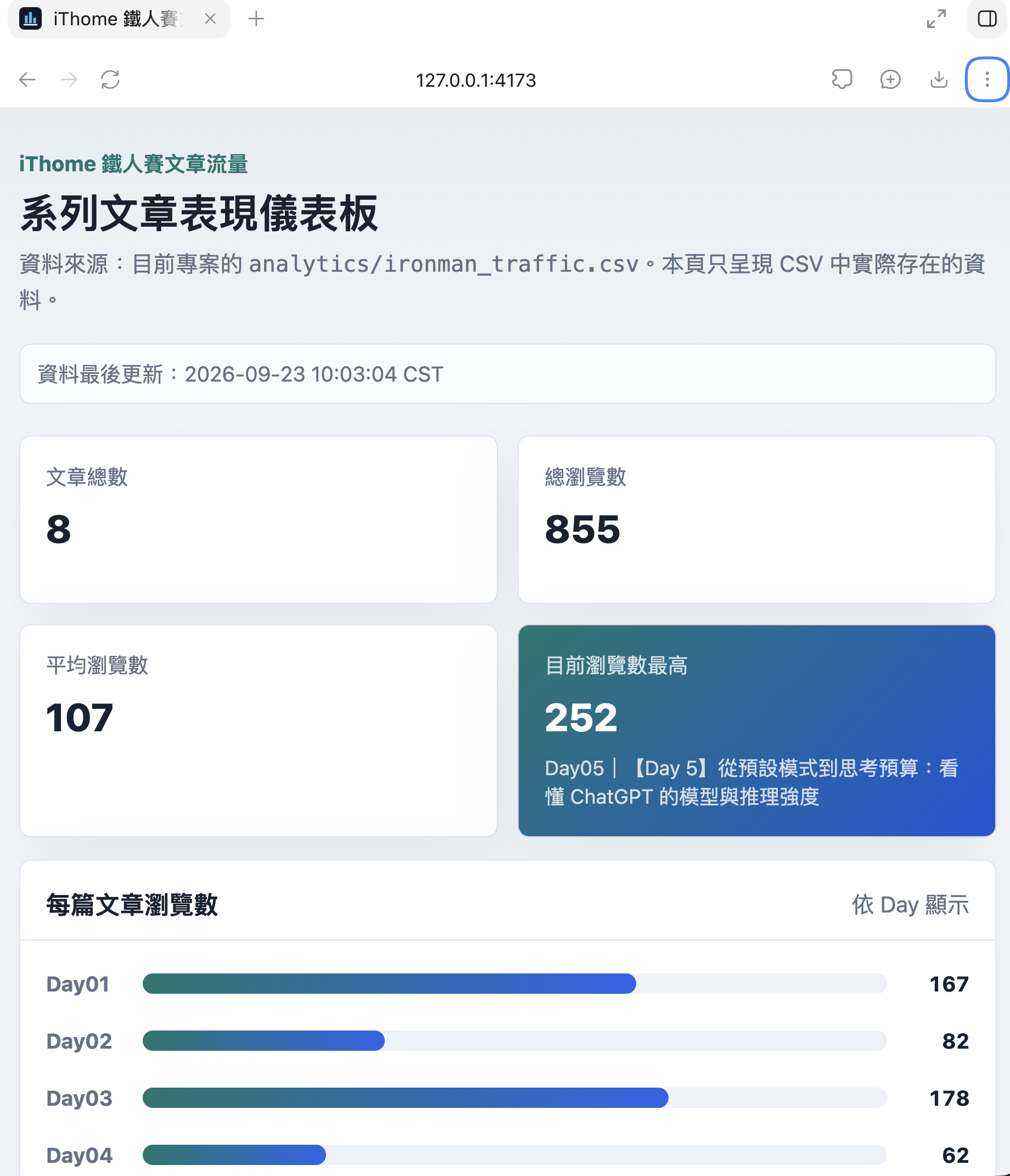Click analytics/ironman_traffic.csv text

click(444, 264)
